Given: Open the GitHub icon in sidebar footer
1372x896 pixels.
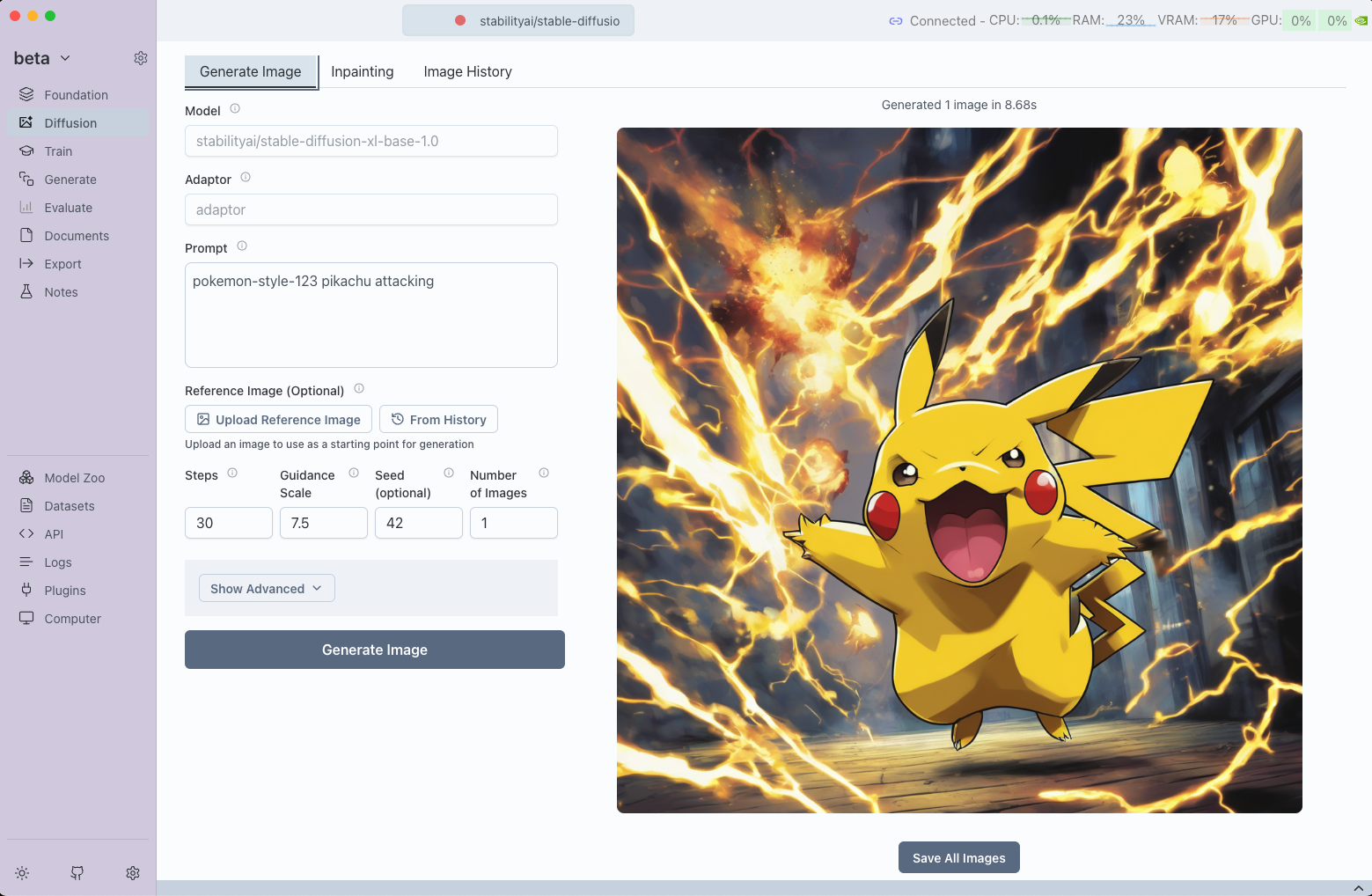Looking at the screenshot, I should click(x=77, y=873).
